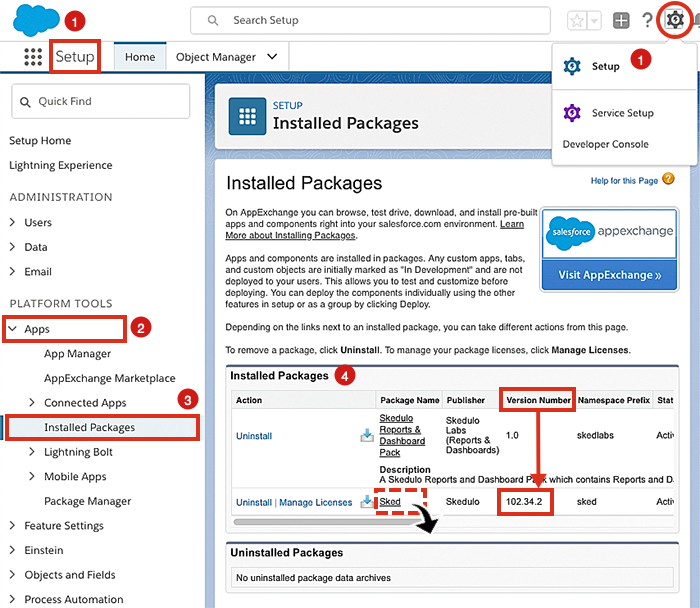
Task: Click the orange help question icon
Action: click(668, 179)
